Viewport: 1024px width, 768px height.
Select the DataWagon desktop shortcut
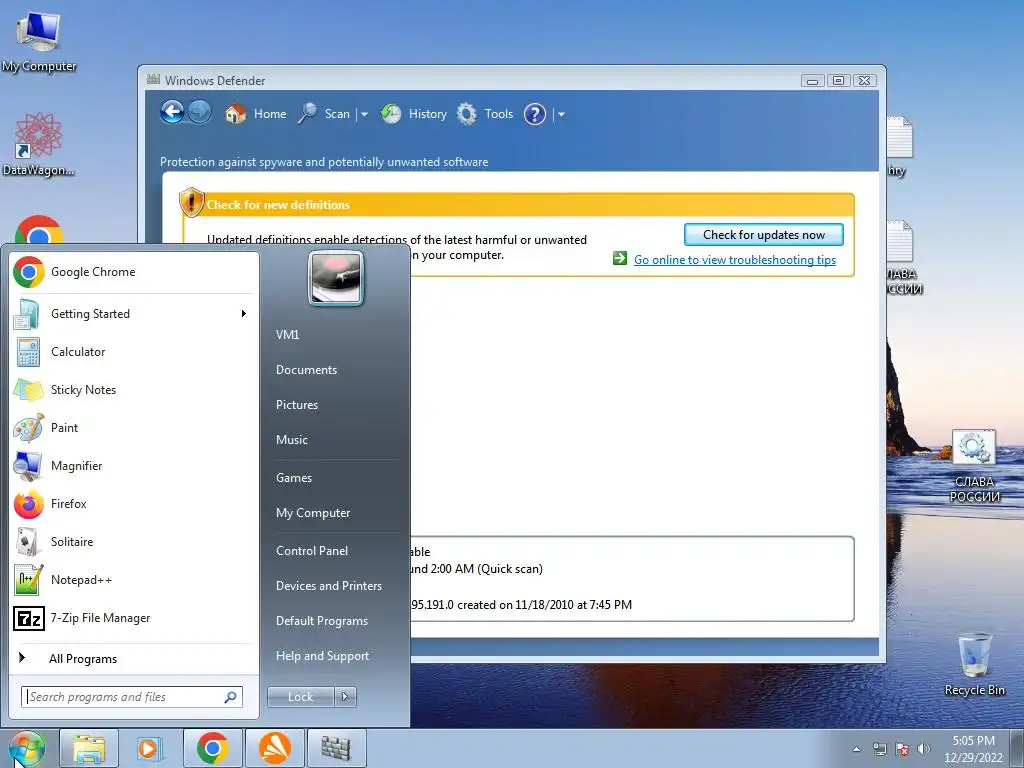point(39,144)
